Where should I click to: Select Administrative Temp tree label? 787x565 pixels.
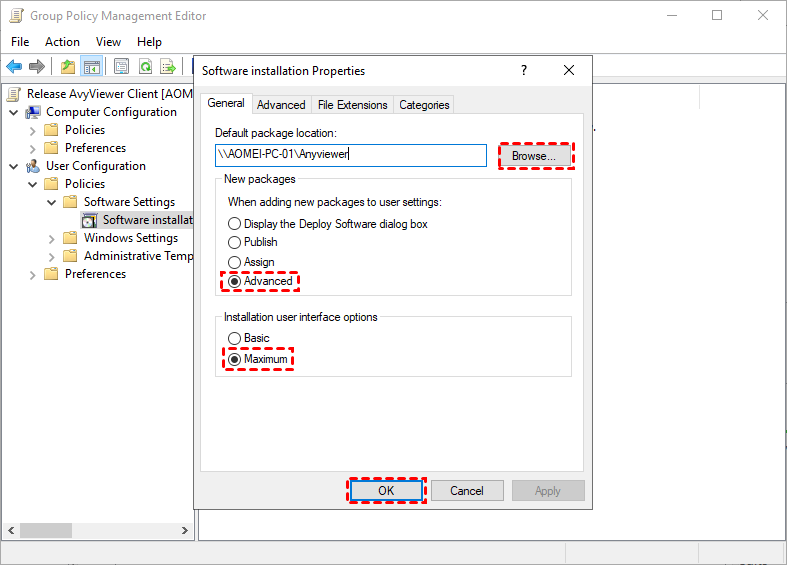coord(138,256)
